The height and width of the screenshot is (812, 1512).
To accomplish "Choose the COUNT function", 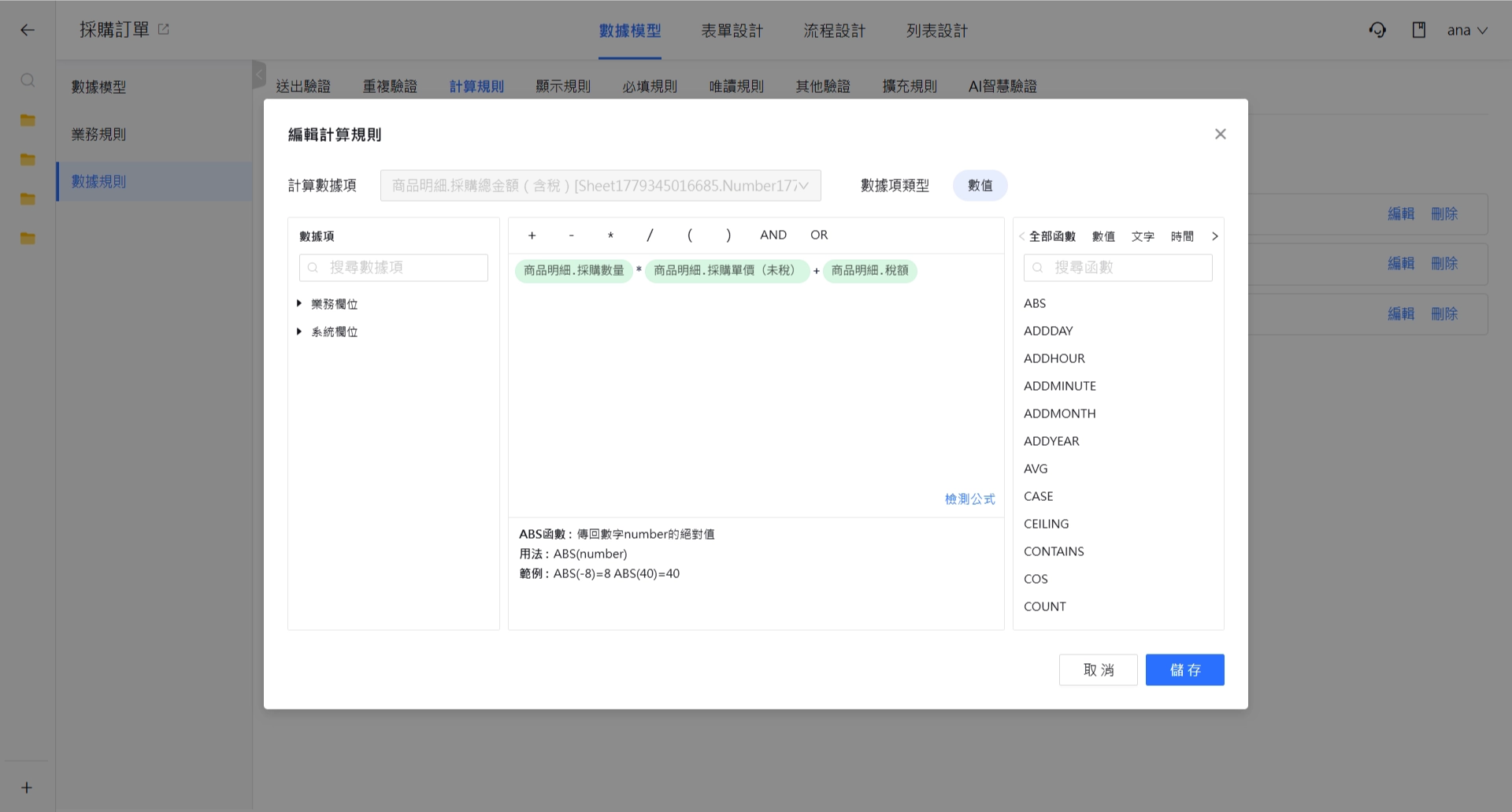I will (1045, 606).
